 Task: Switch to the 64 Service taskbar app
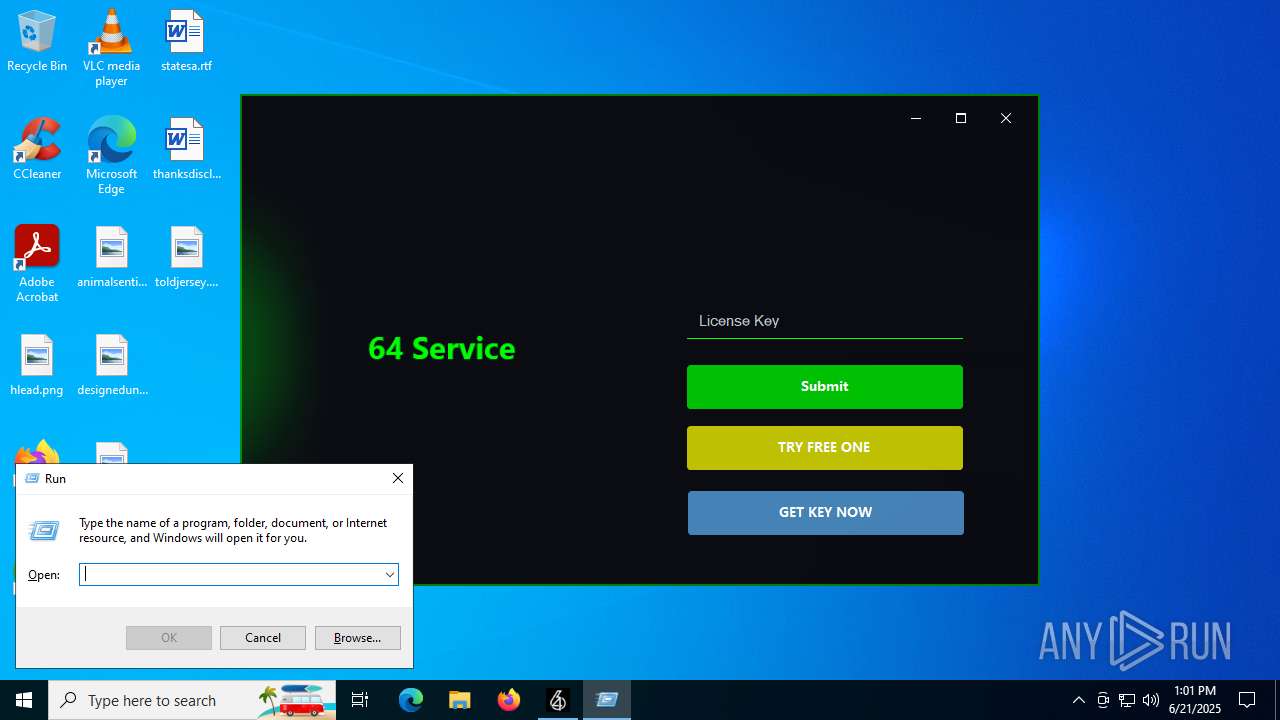[x=557, y=700]
